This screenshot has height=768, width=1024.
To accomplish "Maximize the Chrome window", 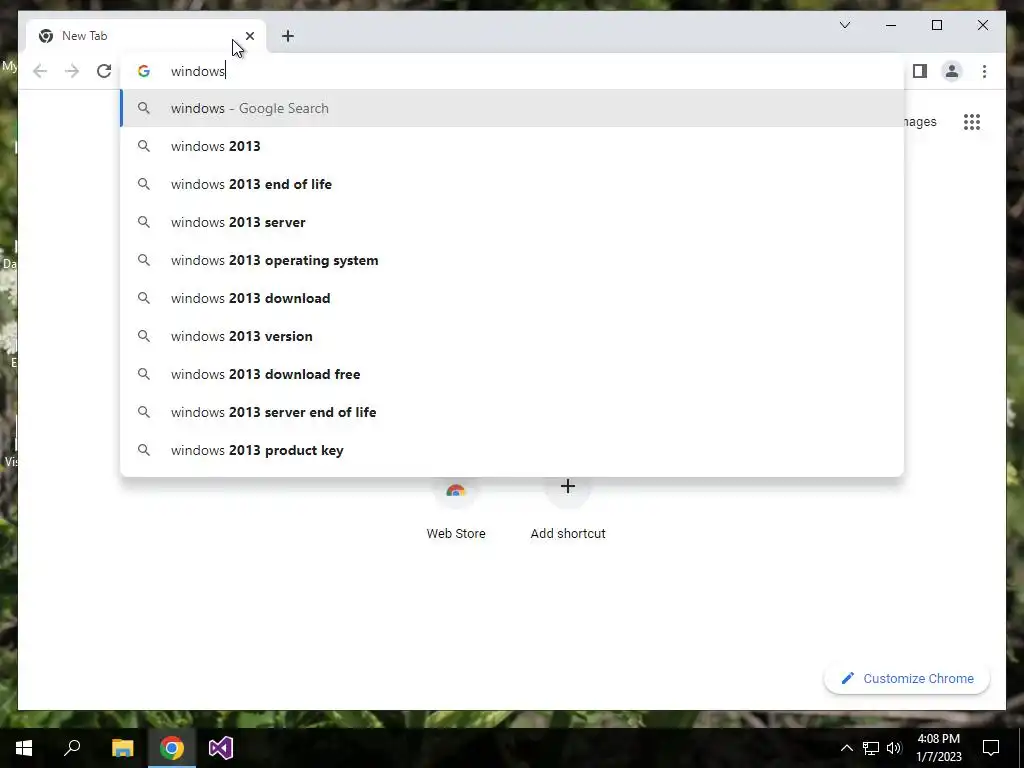I will [936, 25].
